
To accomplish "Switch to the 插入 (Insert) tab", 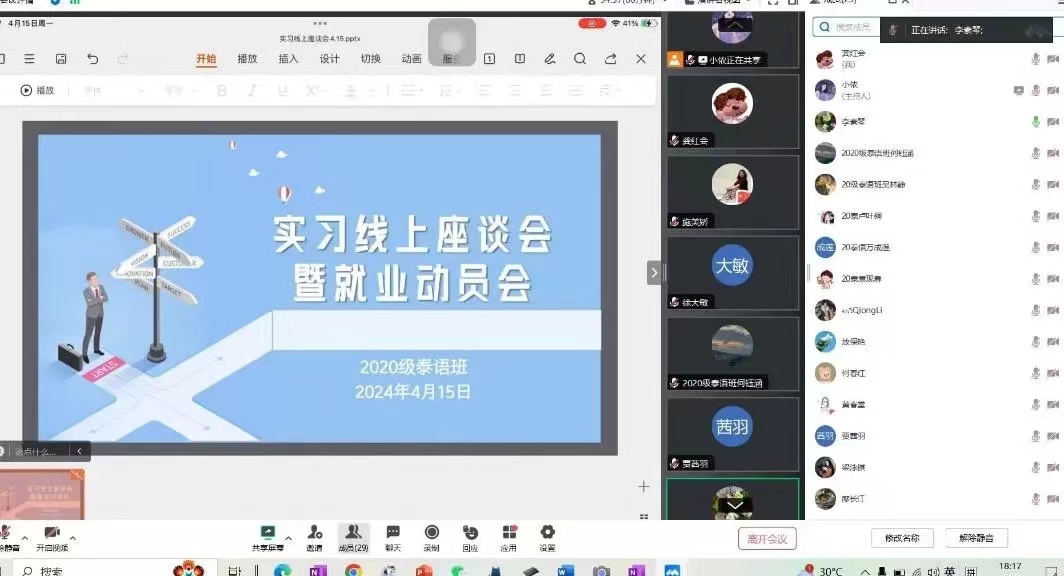I will click(288, 59).
